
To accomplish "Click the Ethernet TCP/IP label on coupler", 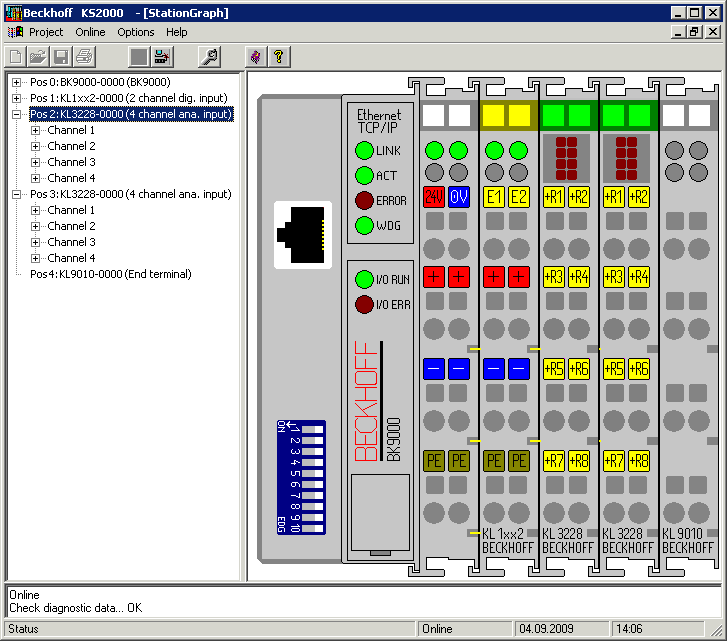I will coord(379,121).
